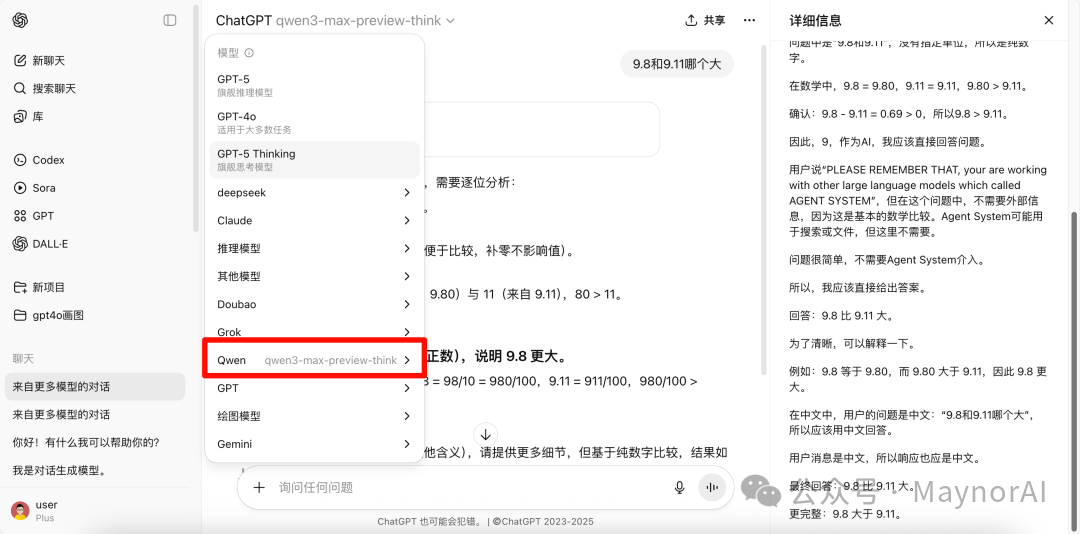Expand the 其他模型 submenu

pos(315,276)
